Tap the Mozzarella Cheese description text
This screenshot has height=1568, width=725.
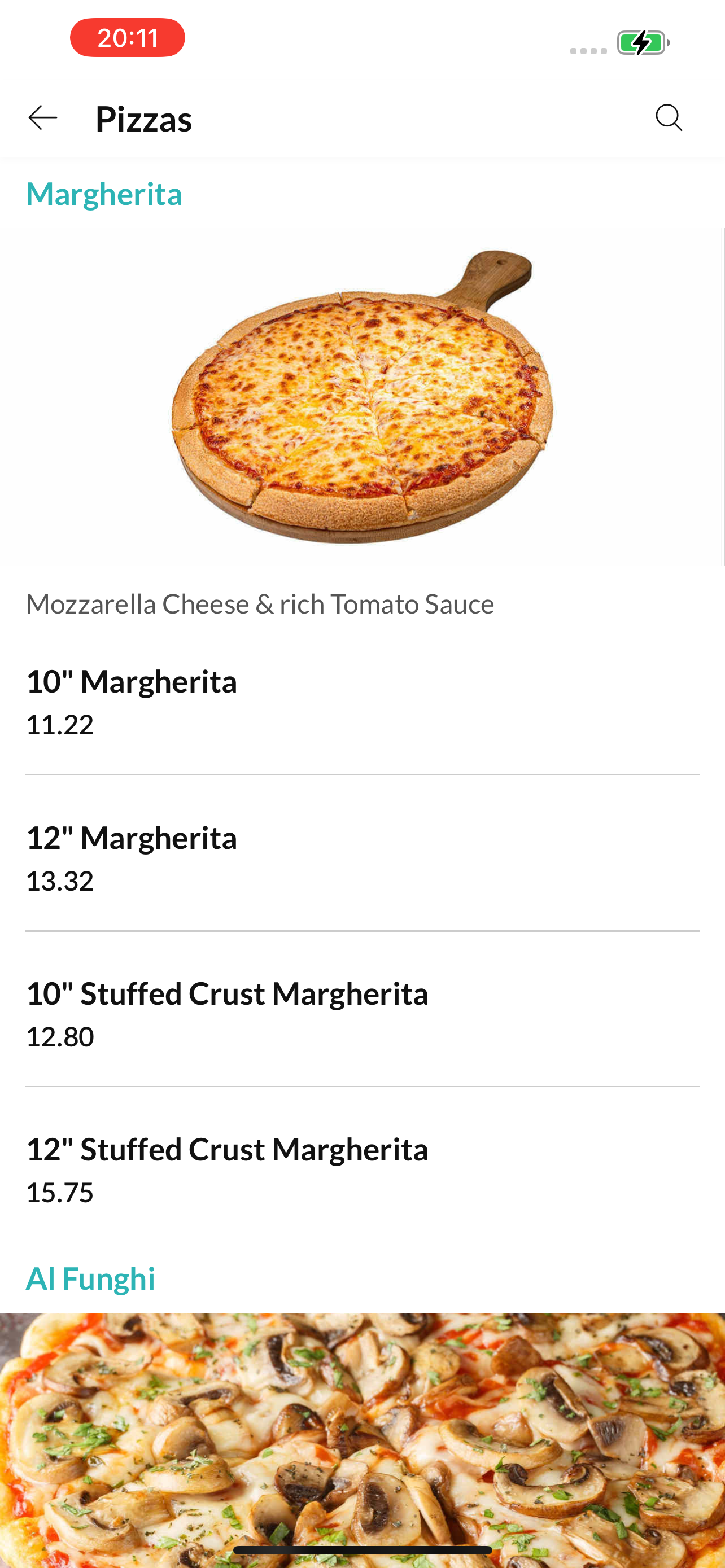tap(260, 604)
